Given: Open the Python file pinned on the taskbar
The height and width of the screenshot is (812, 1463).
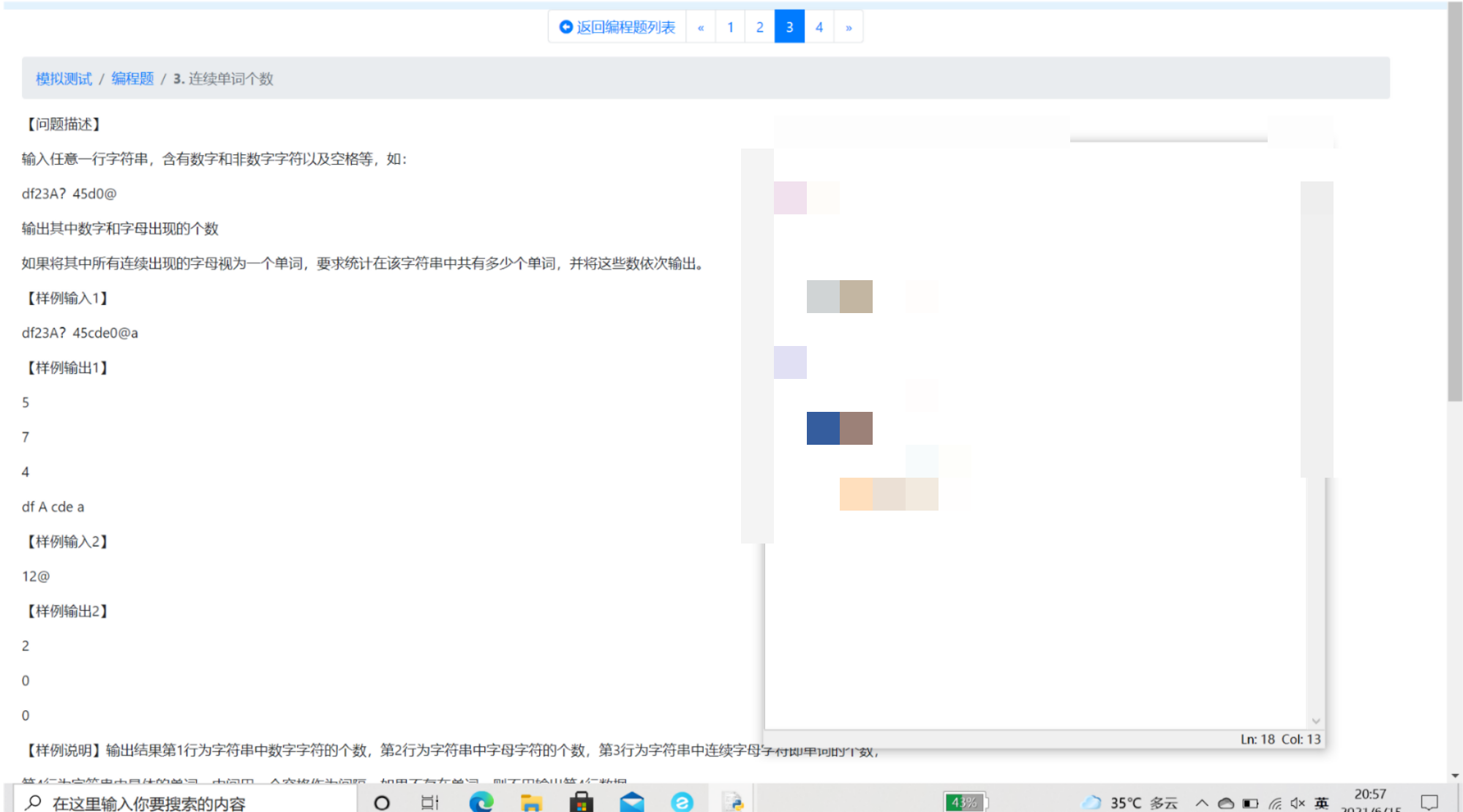Looking at the screenshot, I should click(x=734, y=802).
